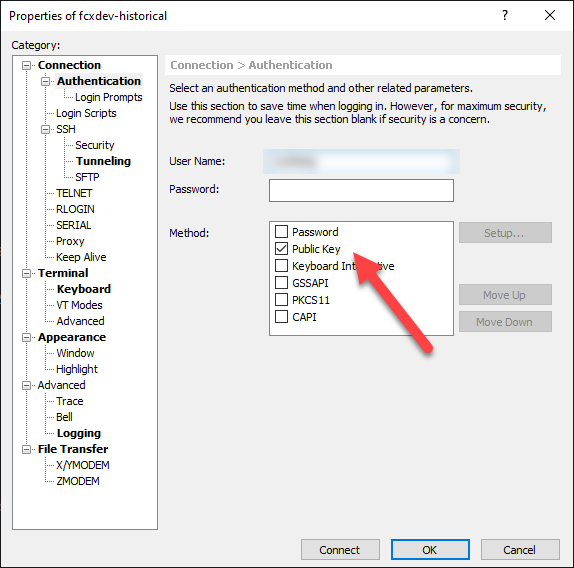Check the GSSAPI method box

pyautogui.click(x=281, y=283)
